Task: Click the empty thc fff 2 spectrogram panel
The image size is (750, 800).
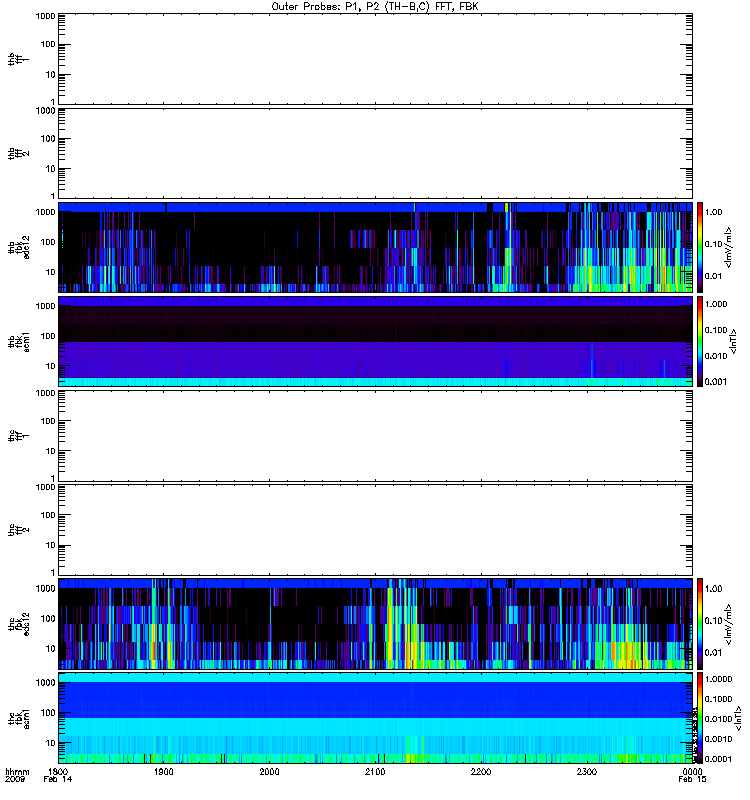Action: tap(376, 530)
